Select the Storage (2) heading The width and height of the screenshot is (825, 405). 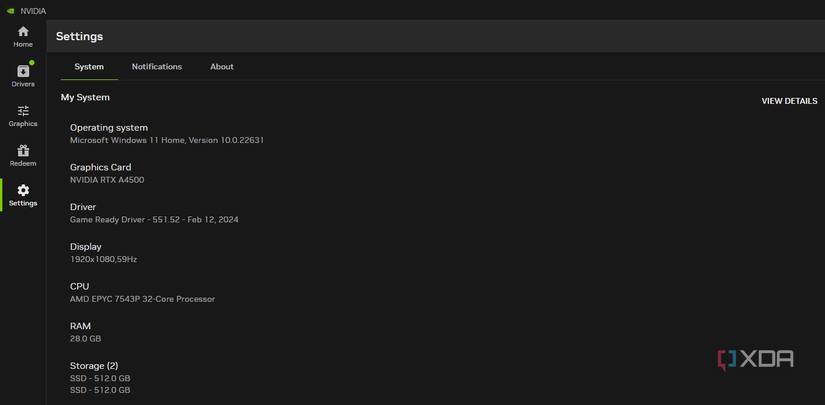click(94, 366)
